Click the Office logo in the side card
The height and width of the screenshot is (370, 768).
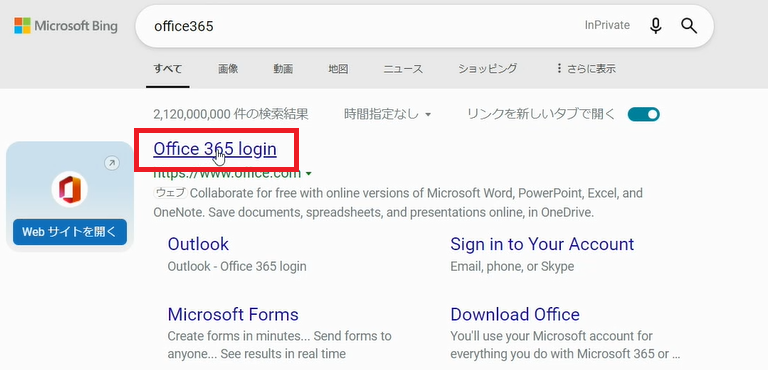point(70,189)
